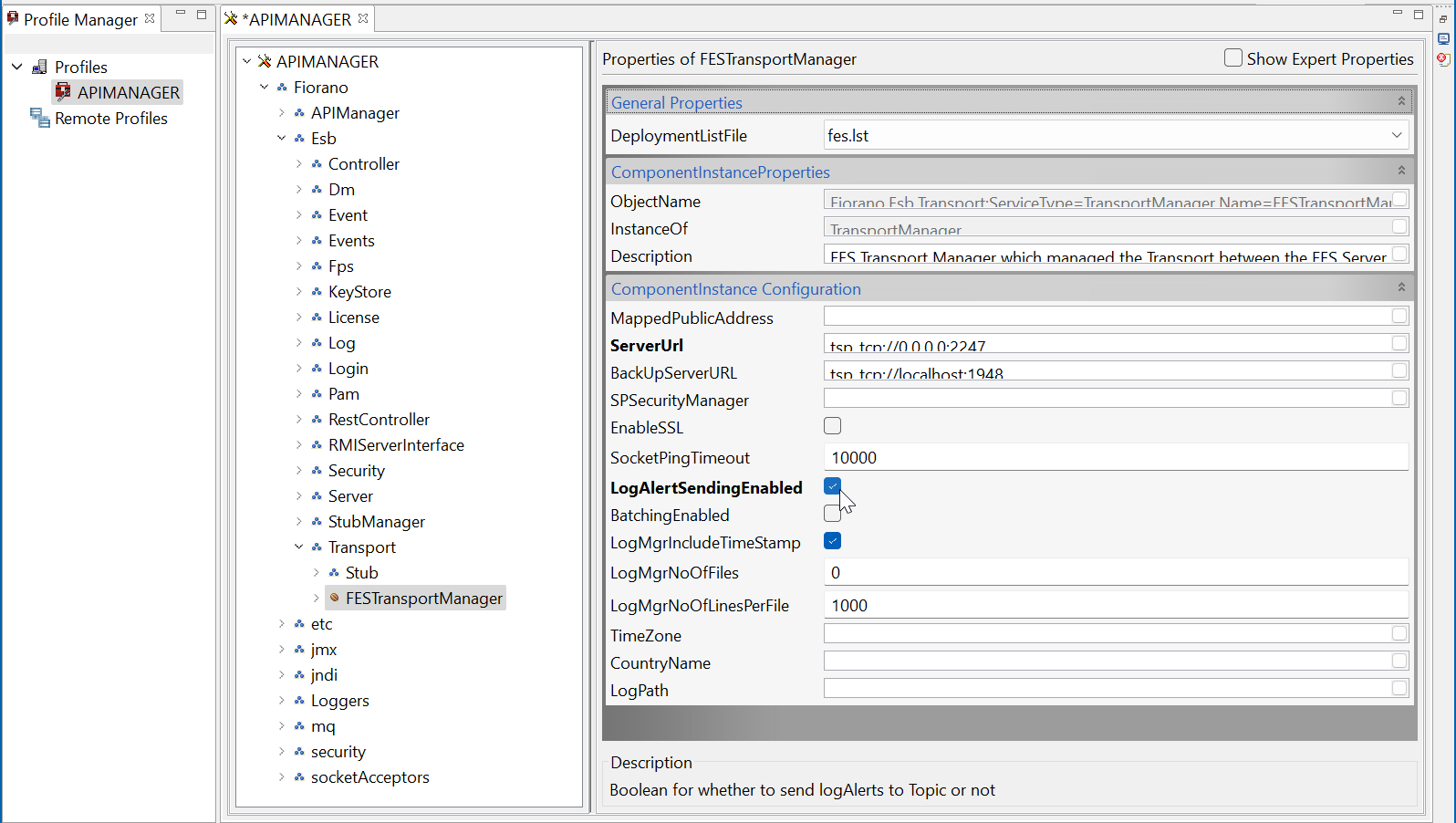The height and width of the screenshot is (823, 1456).
Task: Click the APIMANAGER root node tools icon
Action: point(265,61)
